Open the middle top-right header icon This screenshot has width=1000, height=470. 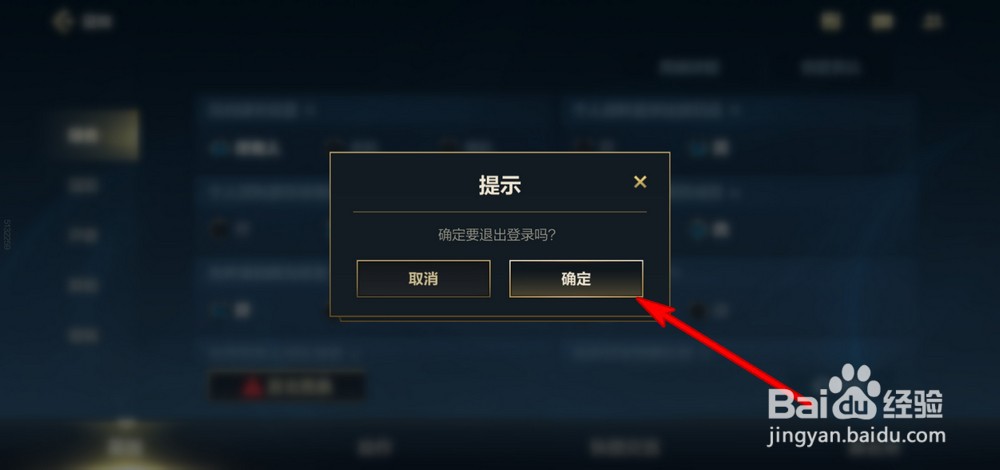pyautogui.click(x=882, y=21)
